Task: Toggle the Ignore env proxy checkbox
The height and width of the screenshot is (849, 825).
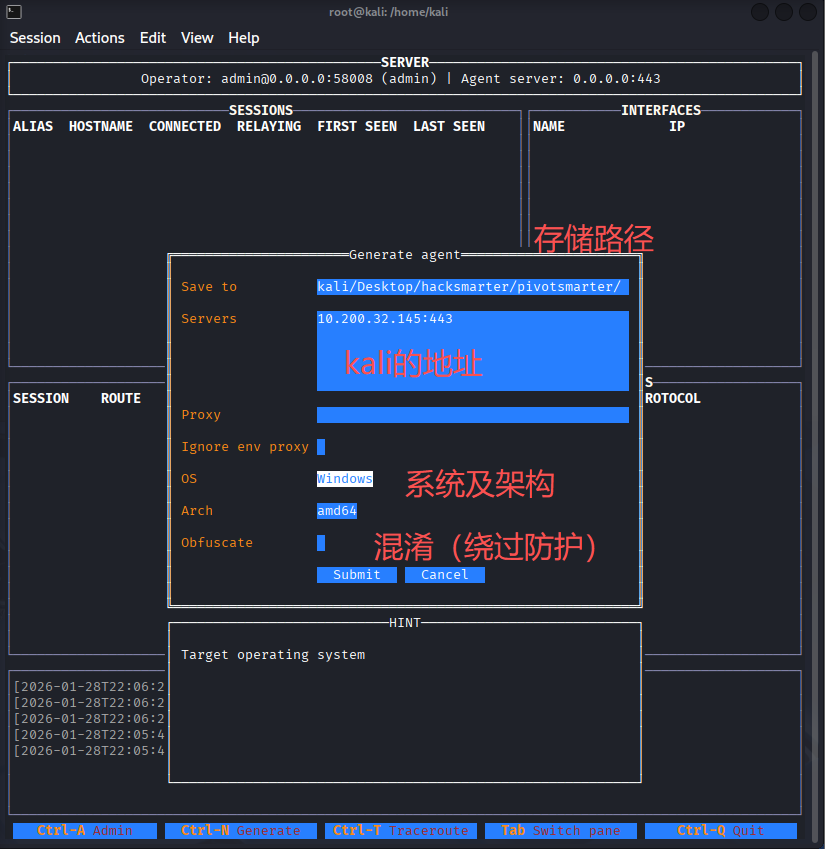Action: (321, 447)
